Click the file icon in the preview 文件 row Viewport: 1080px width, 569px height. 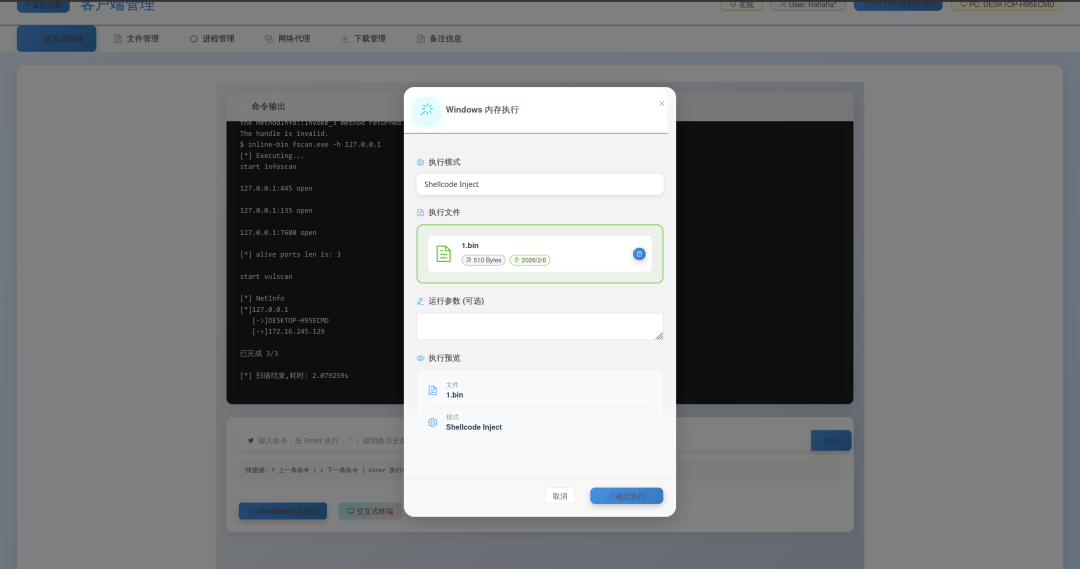(x=433, y=391)
